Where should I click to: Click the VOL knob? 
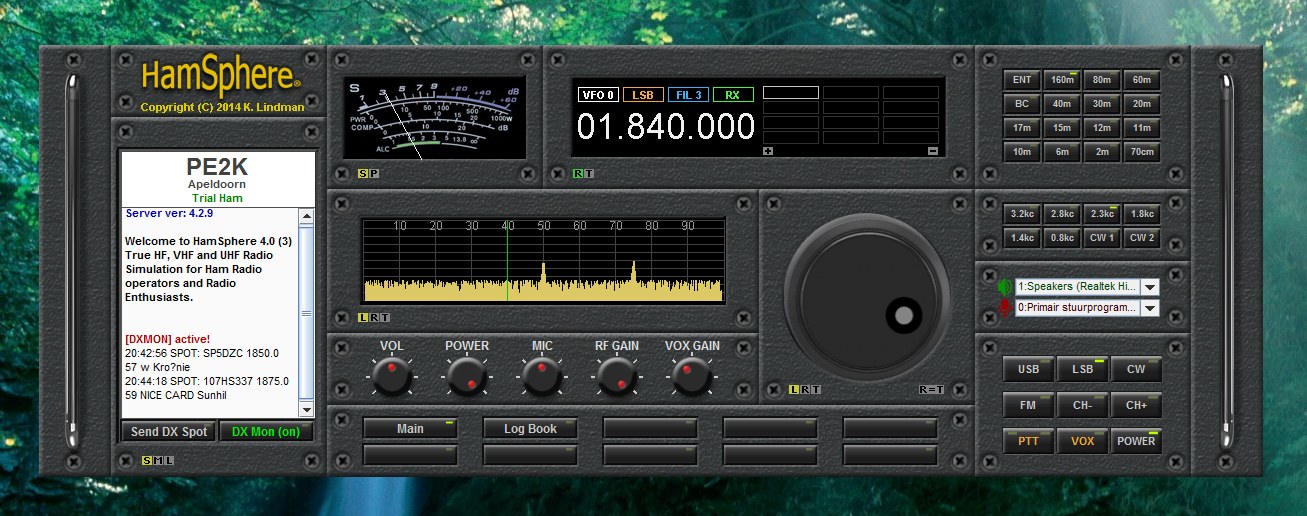pyautogui.click(x=391, y=377)
